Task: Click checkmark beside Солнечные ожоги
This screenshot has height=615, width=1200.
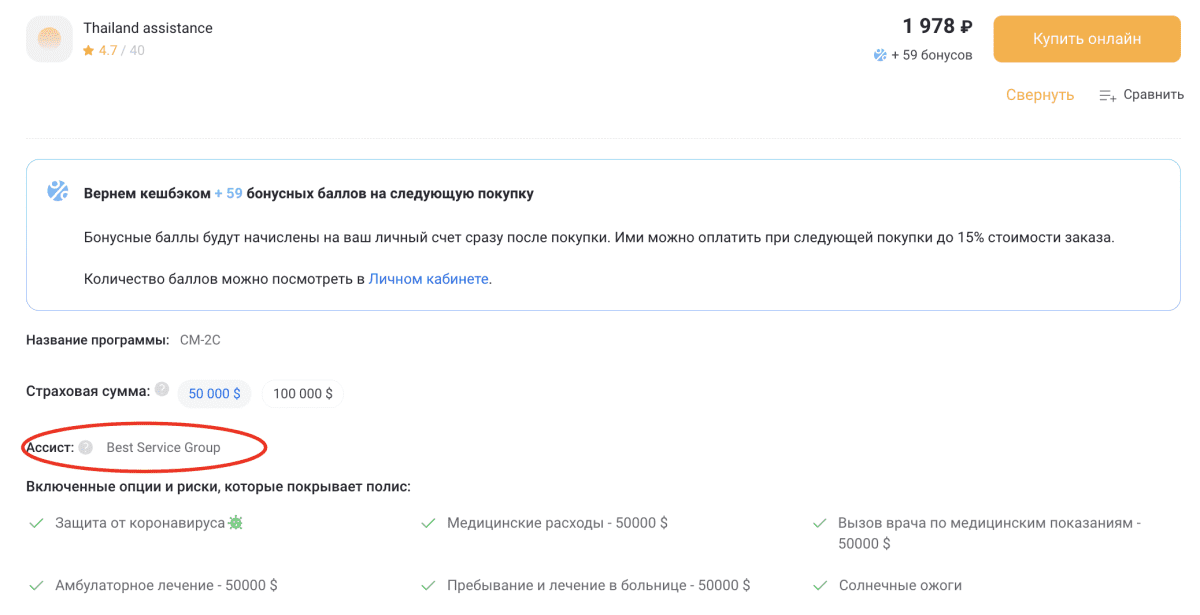Action: [820, 585]
